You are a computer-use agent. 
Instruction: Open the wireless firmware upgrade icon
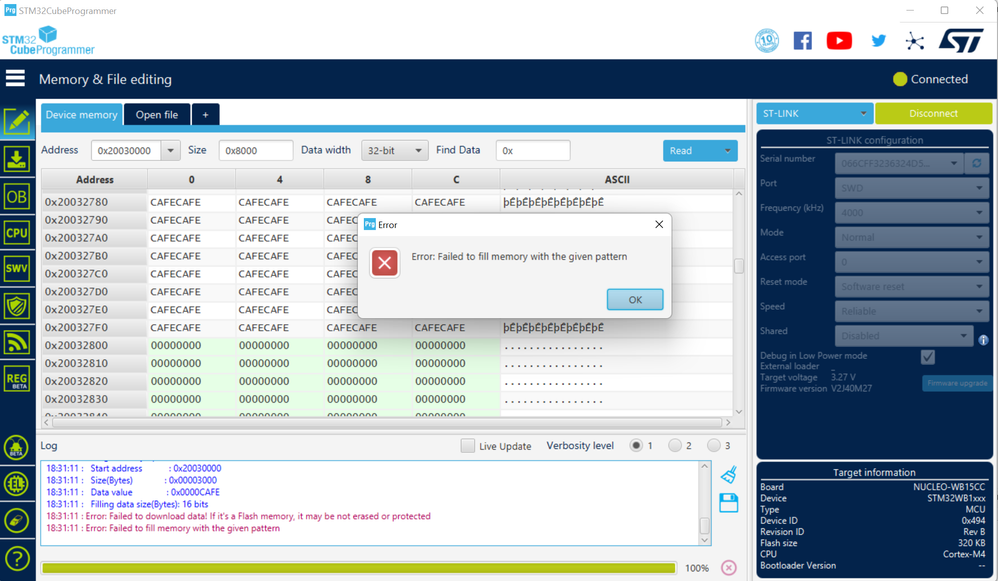pyautogui.click(x=17, y=342)
